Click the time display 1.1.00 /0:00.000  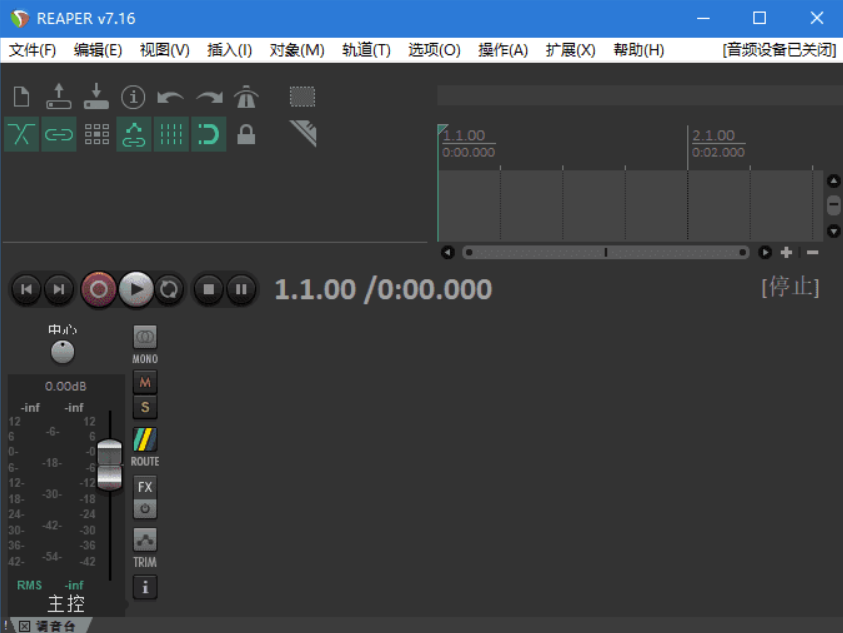383,289
